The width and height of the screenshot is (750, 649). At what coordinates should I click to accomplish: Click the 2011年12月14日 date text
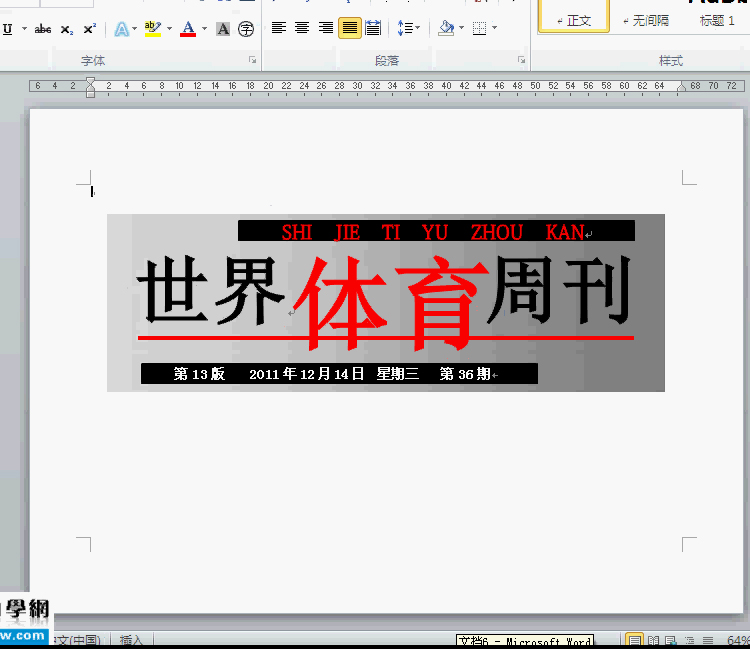pos(307,374)
